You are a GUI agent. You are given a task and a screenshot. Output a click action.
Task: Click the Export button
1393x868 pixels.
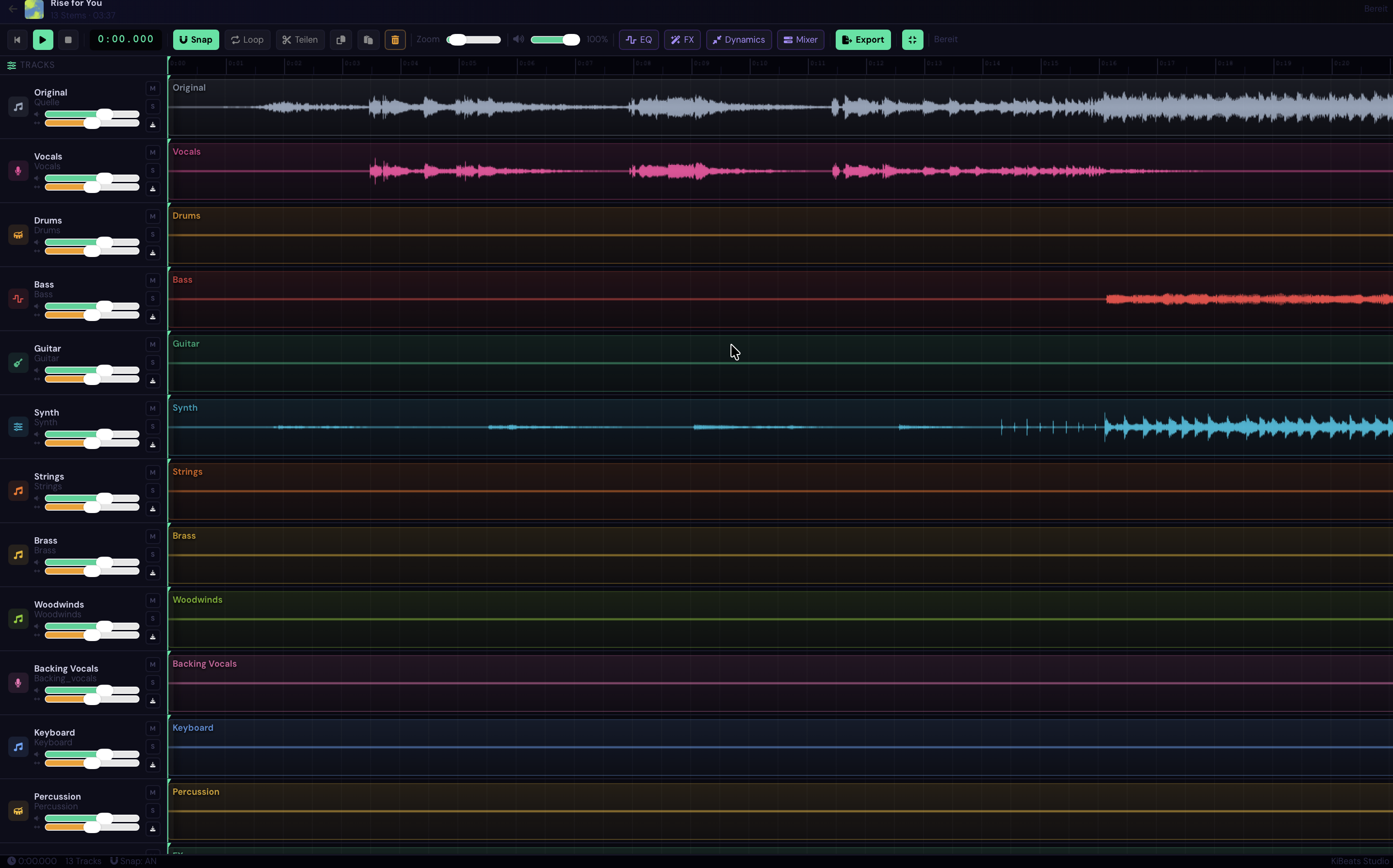coord(863,40)
